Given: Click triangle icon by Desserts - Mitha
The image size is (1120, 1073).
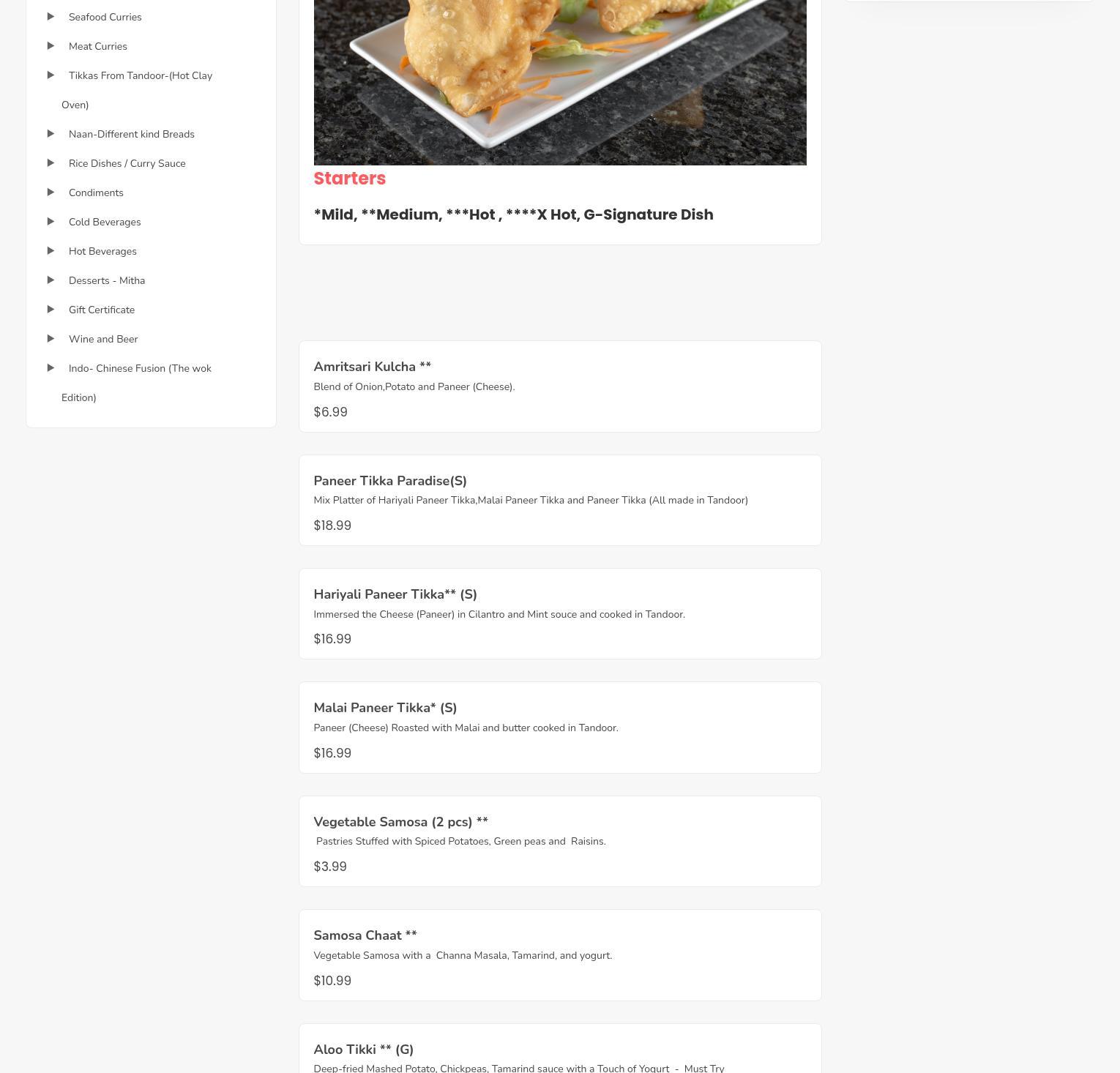Looking at the screenshot, I should (x=51, y=280).
